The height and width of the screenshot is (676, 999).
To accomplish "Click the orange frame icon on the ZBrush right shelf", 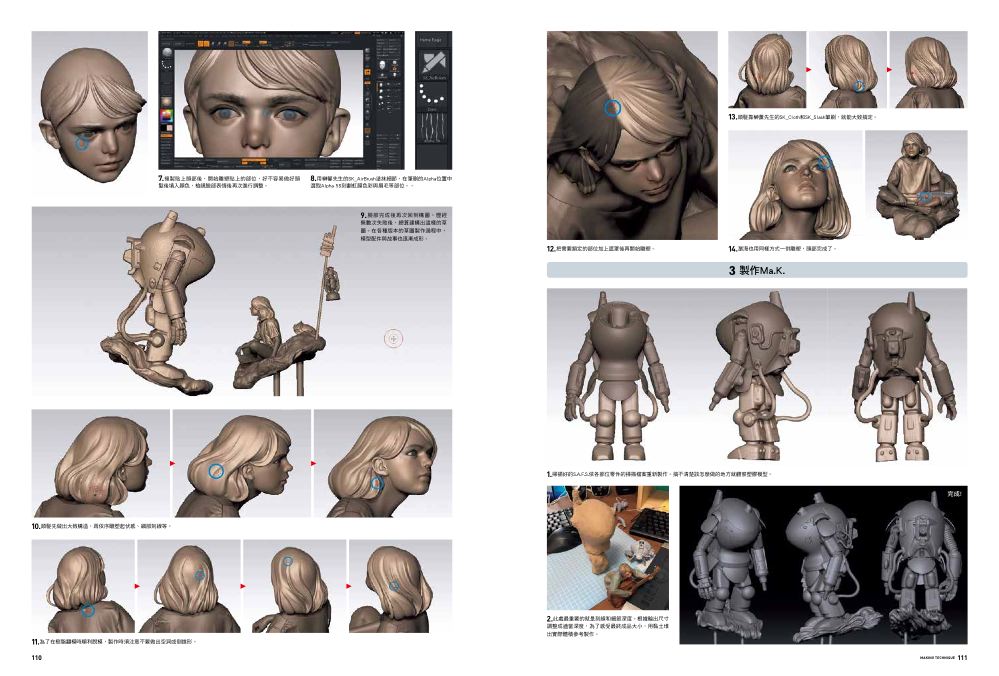I will tap(368, 72).
